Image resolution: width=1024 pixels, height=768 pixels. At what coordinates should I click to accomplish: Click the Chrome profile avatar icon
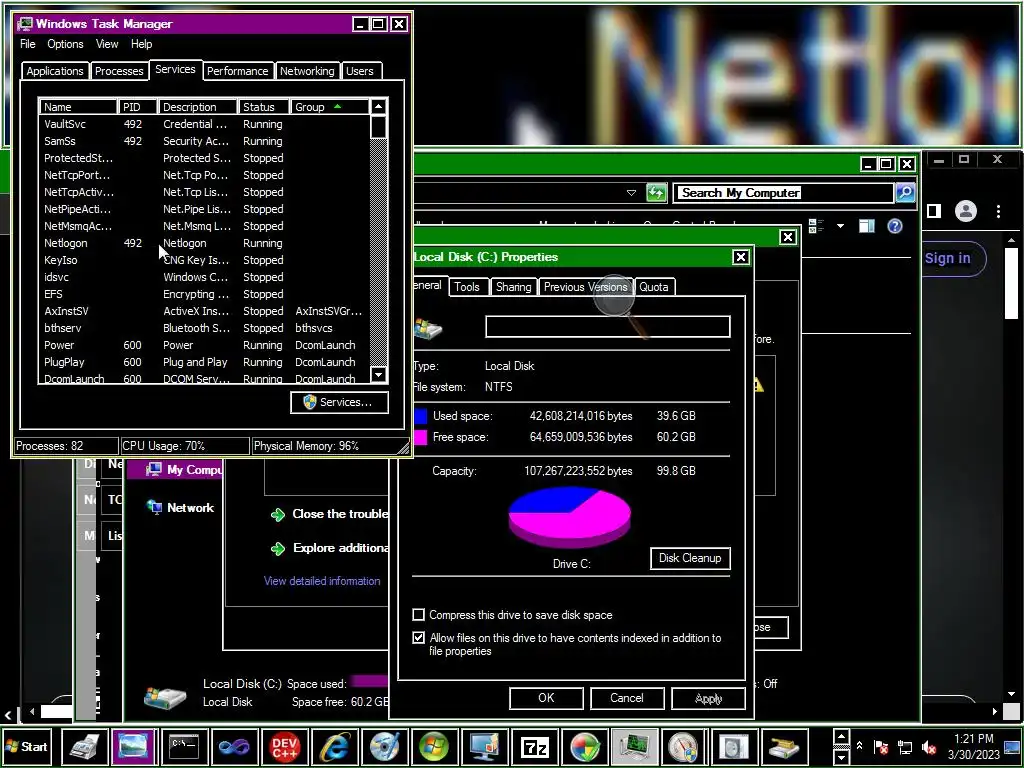966,211
